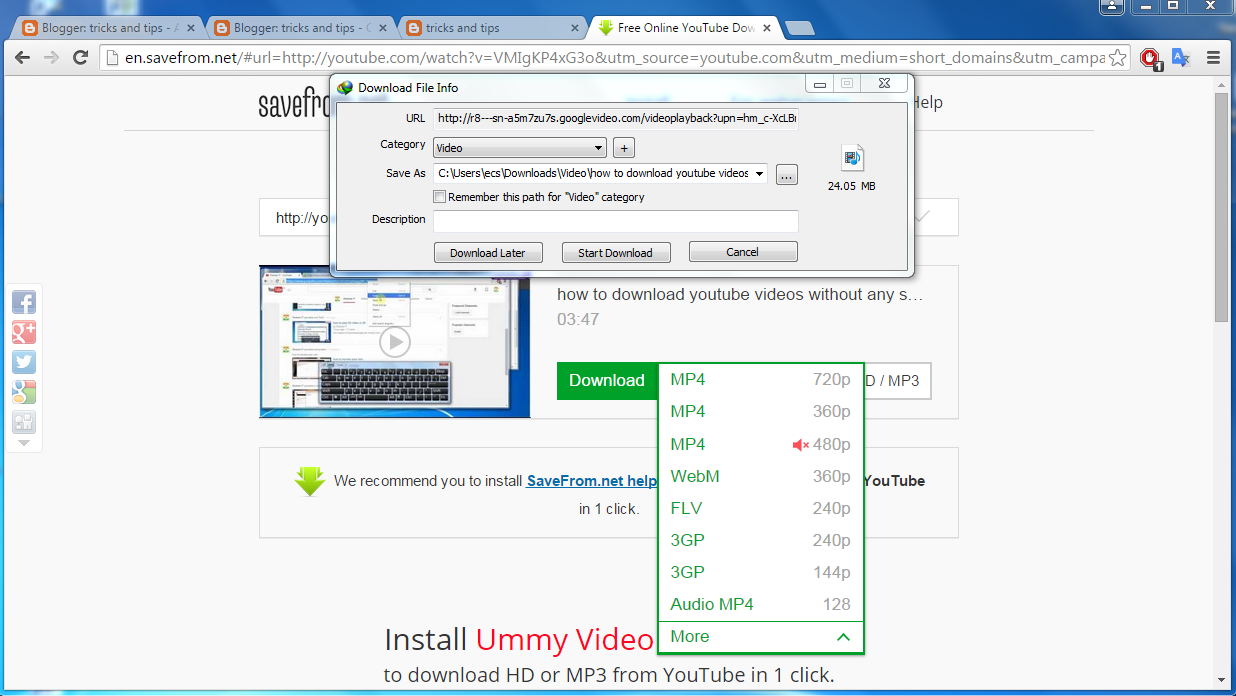Click the HD / MP3 button

point(896,381)
